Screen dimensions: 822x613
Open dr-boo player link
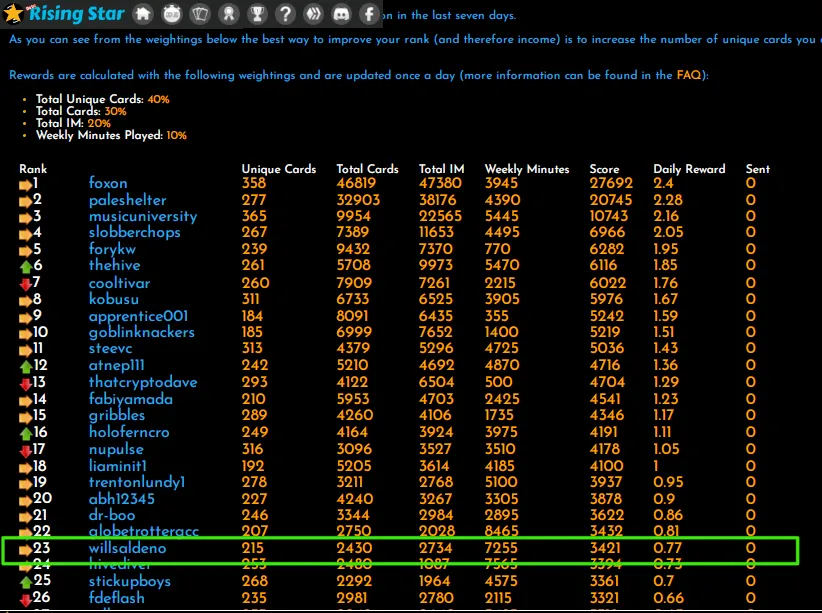click(112, 515)
